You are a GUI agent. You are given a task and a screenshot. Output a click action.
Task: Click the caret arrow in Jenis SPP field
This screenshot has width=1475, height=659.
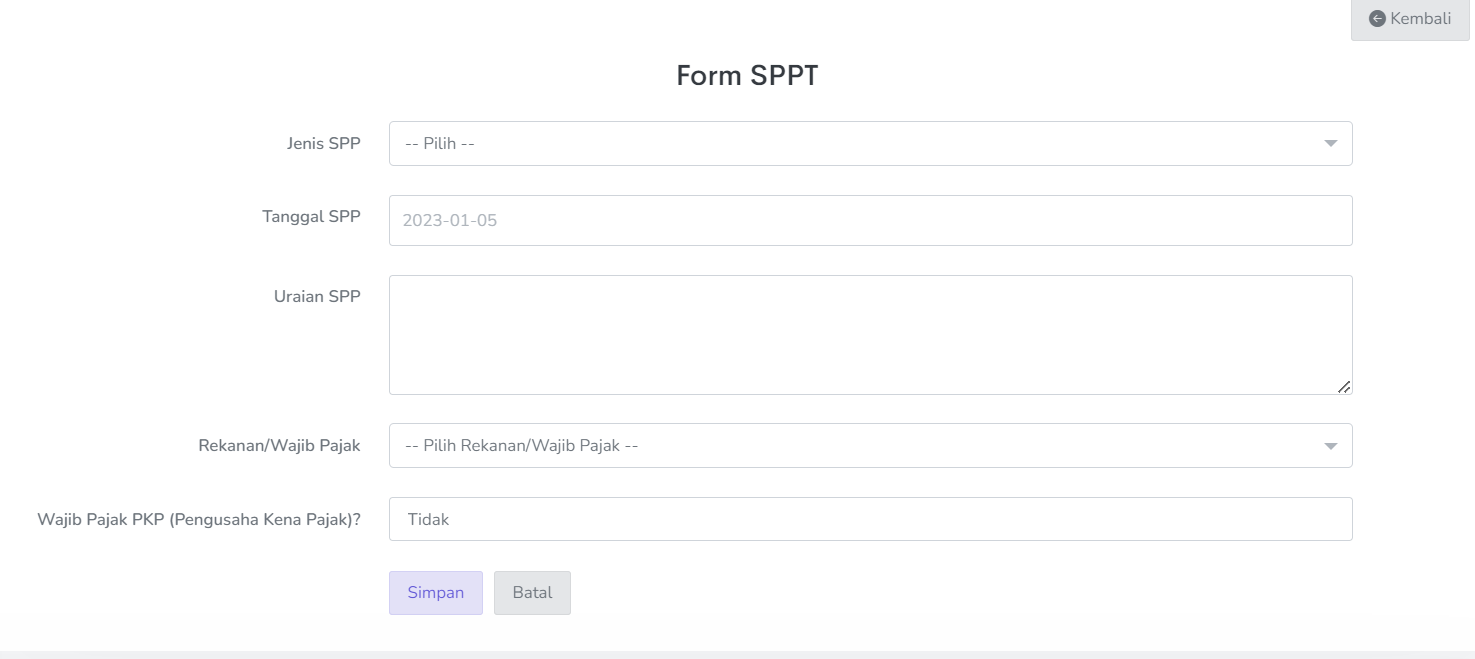(1331, 144)
